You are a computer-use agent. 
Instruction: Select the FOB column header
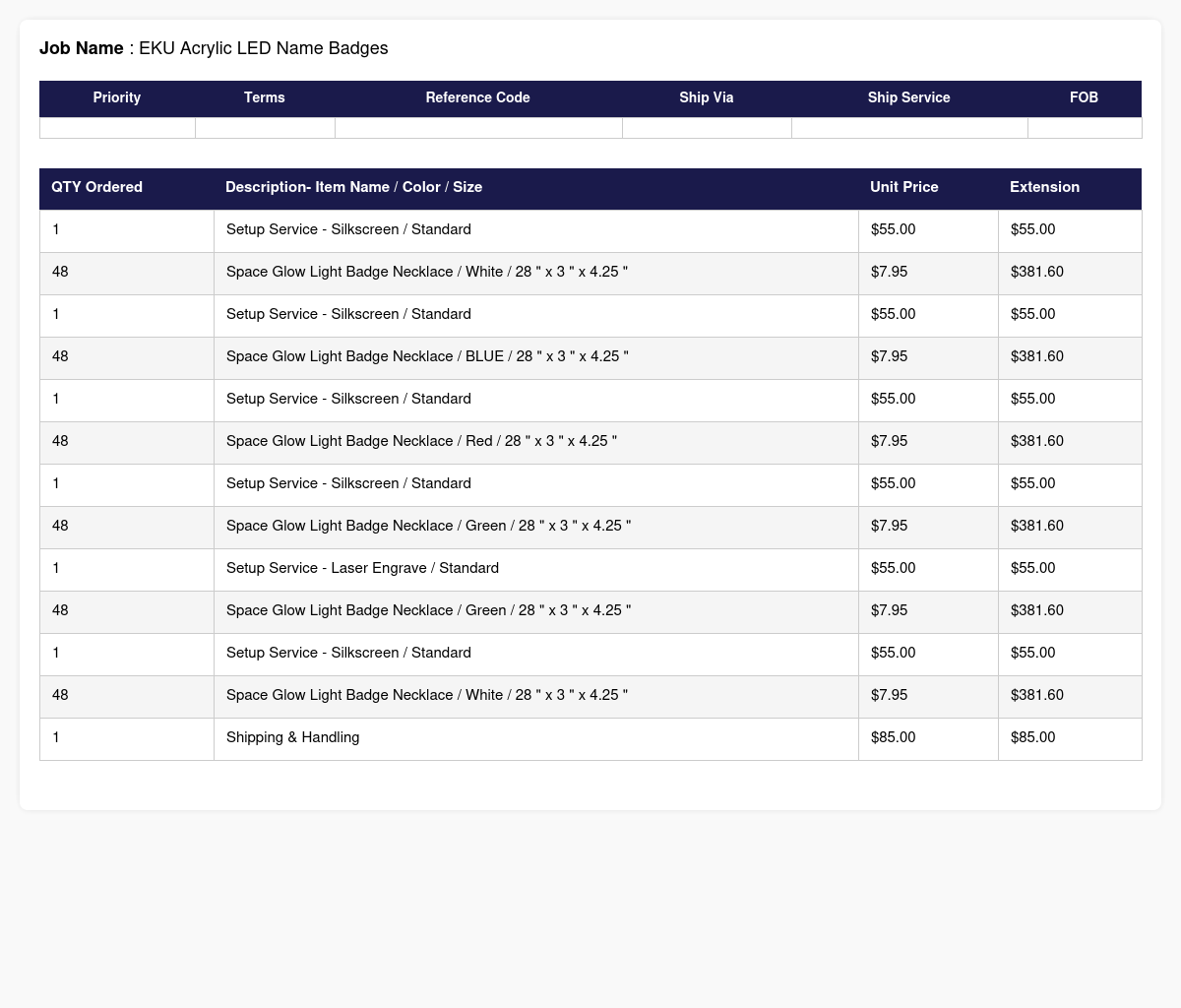point(1085,98)
